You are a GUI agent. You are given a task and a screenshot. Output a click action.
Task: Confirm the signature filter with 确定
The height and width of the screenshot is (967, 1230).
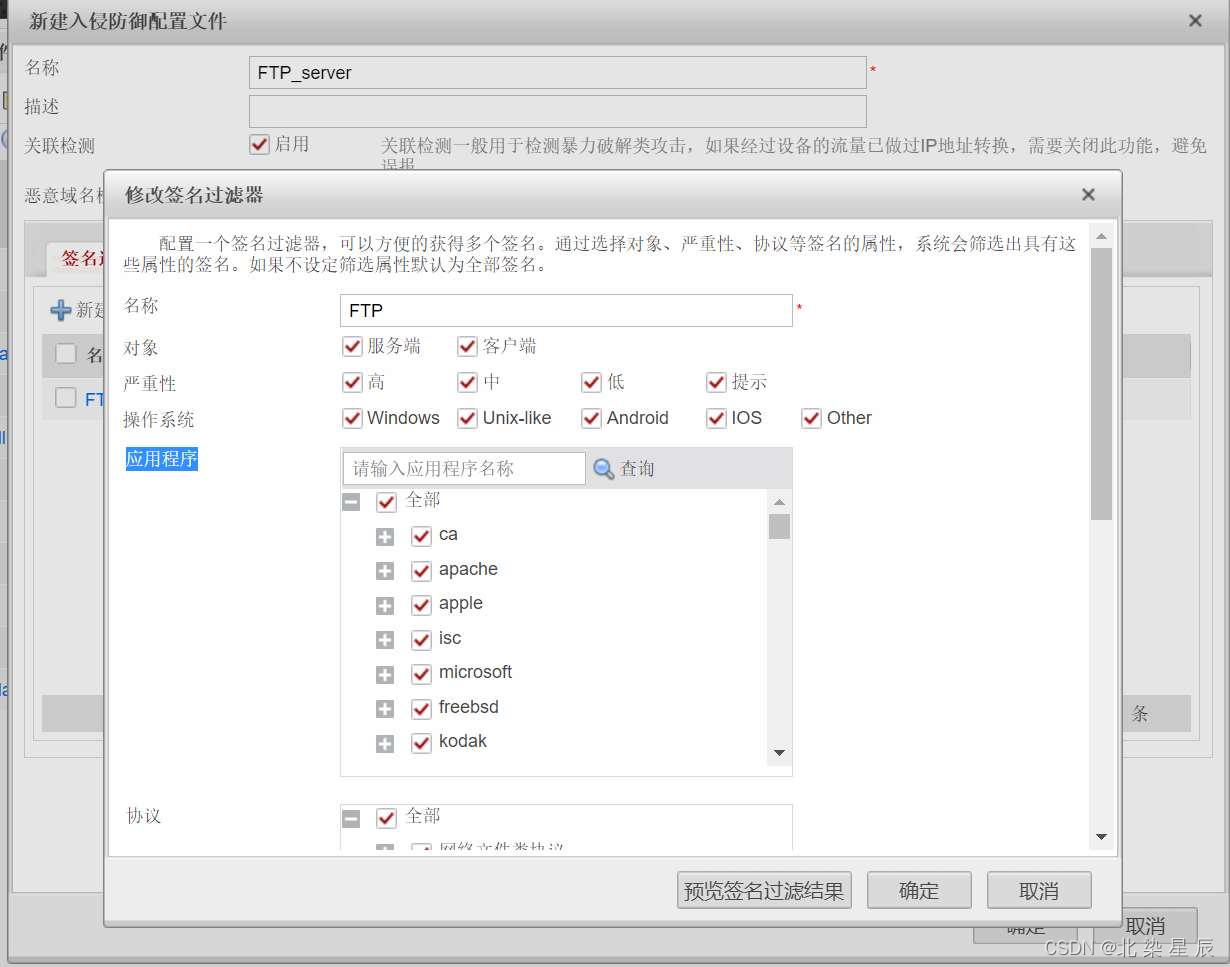pyautogui.click(x=918, y=890)
